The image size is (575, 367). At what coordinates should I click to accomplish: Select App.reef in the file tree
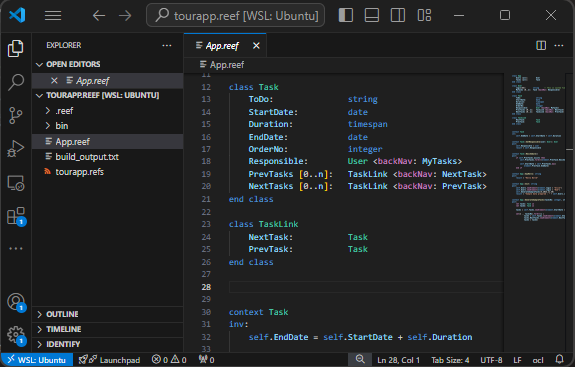(107, 142)
